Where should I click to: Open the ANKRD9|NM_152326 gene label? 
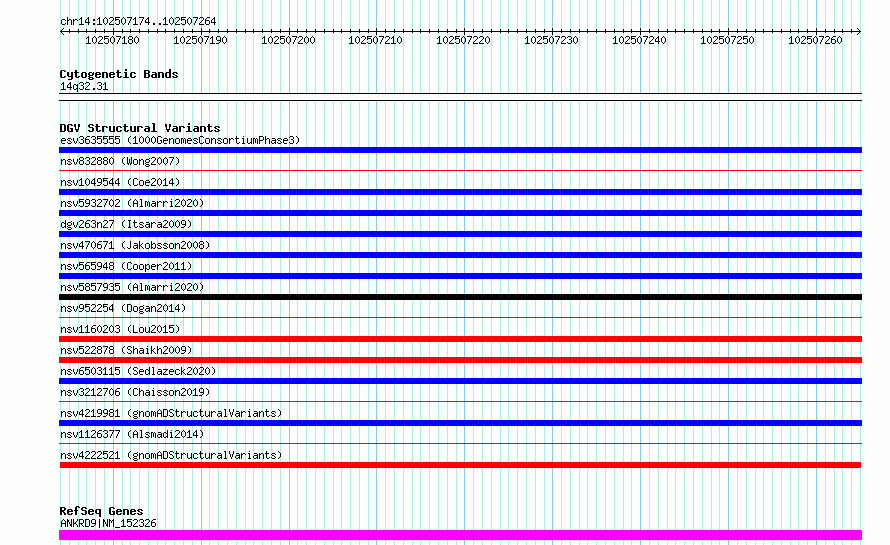coord(108,523)
